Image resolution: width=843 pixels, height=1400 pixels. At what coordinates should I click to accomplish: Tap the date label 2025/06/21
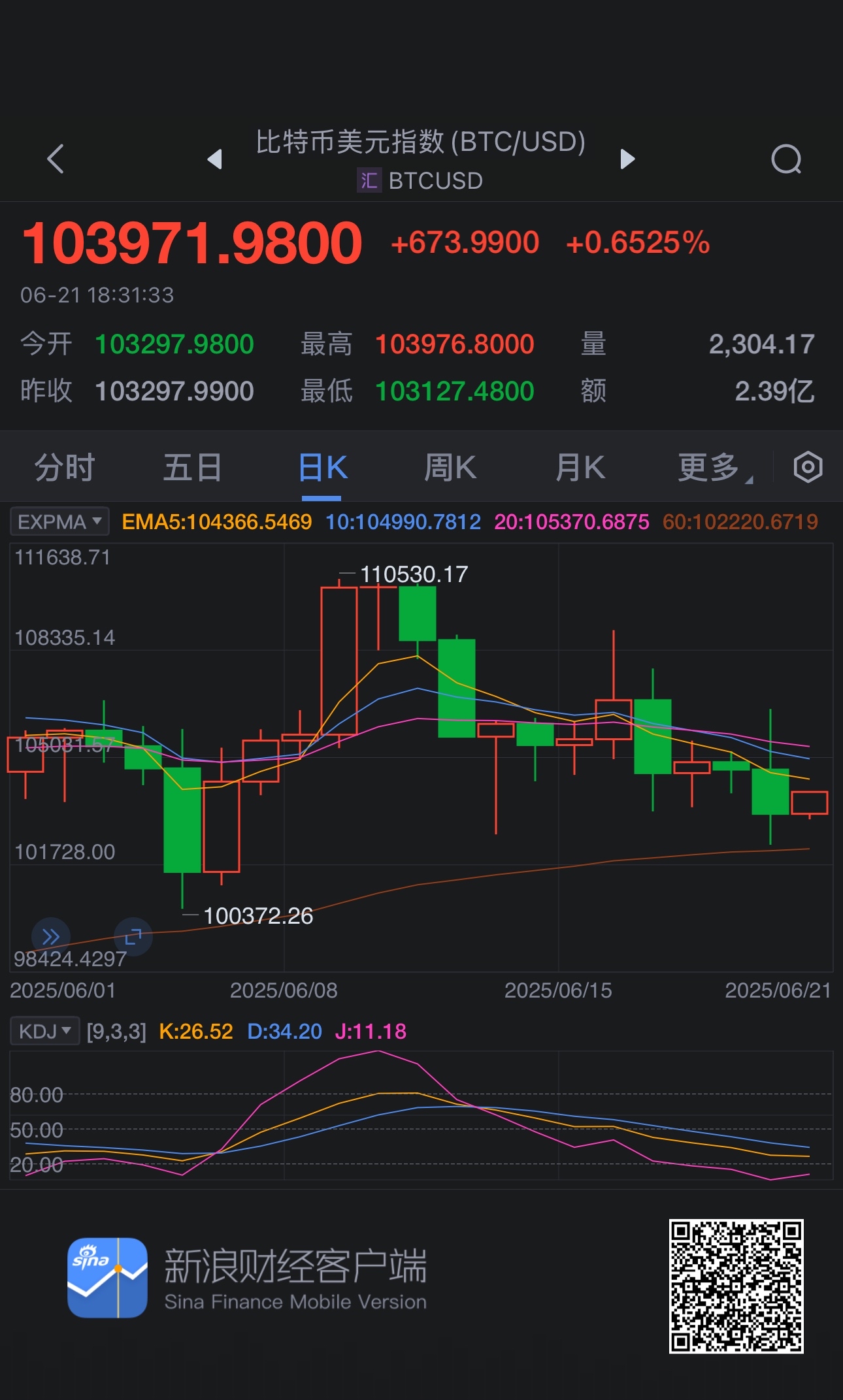click(778, 990)
